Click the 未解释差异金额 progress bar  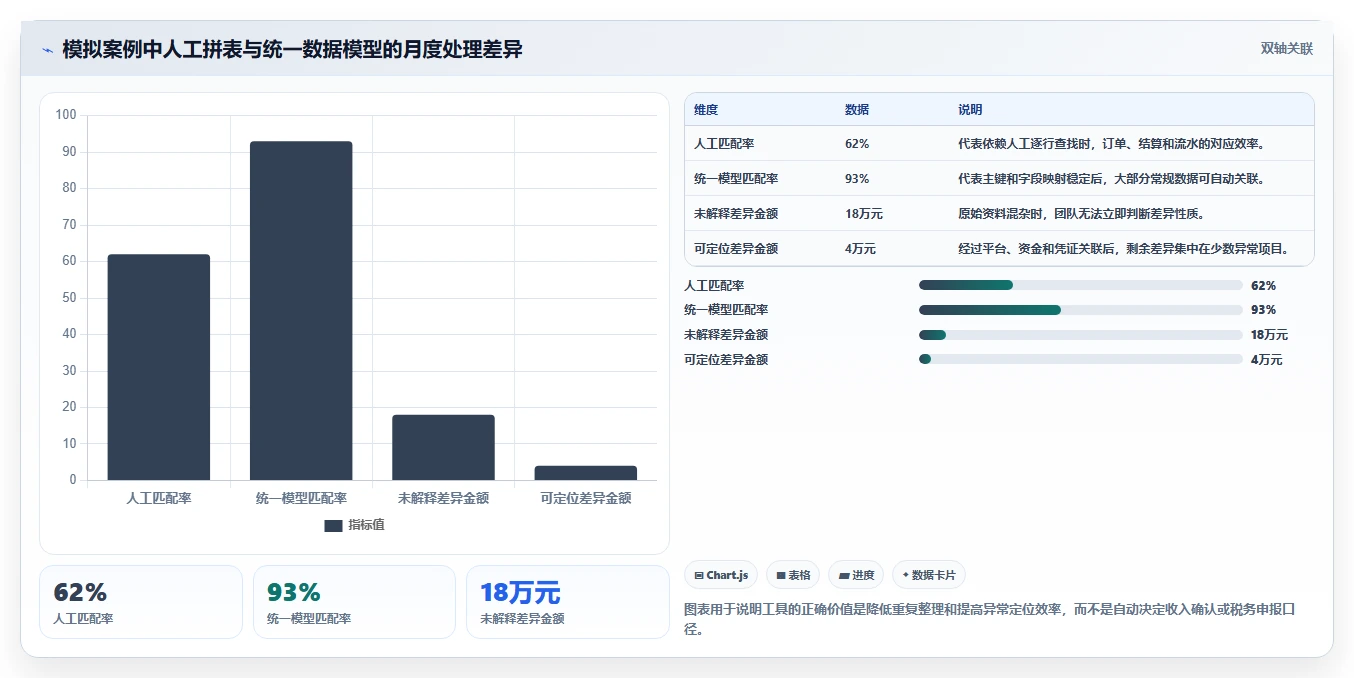(1081, 335)
